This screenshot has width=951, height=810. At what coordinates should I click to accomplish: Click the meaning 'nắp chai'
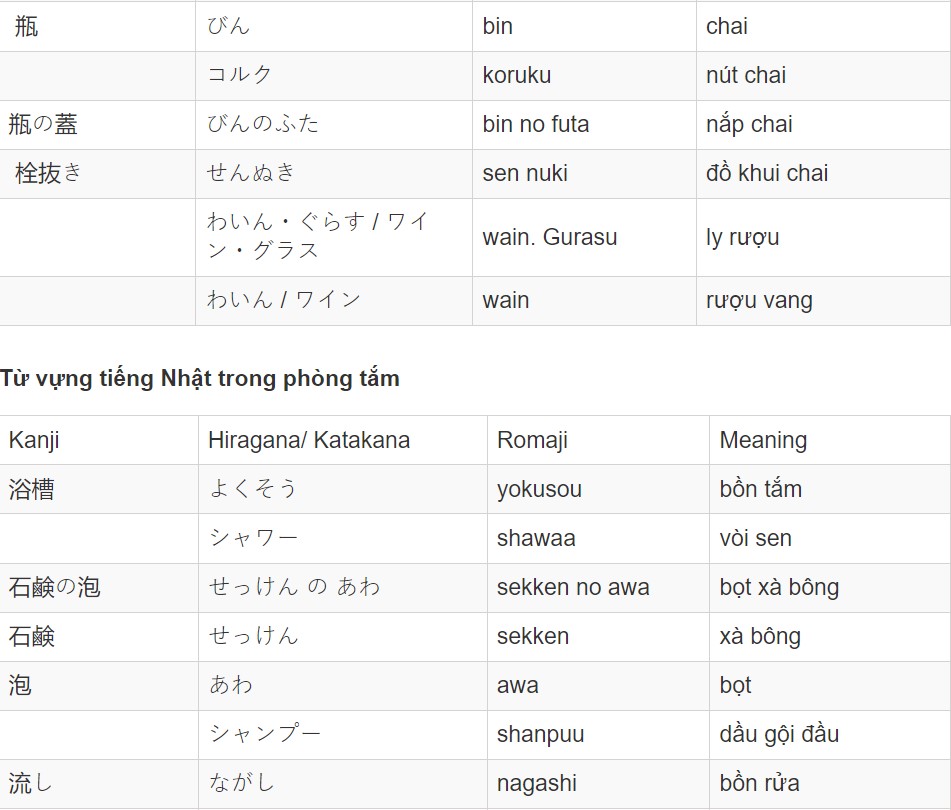(x=749, y=125)
